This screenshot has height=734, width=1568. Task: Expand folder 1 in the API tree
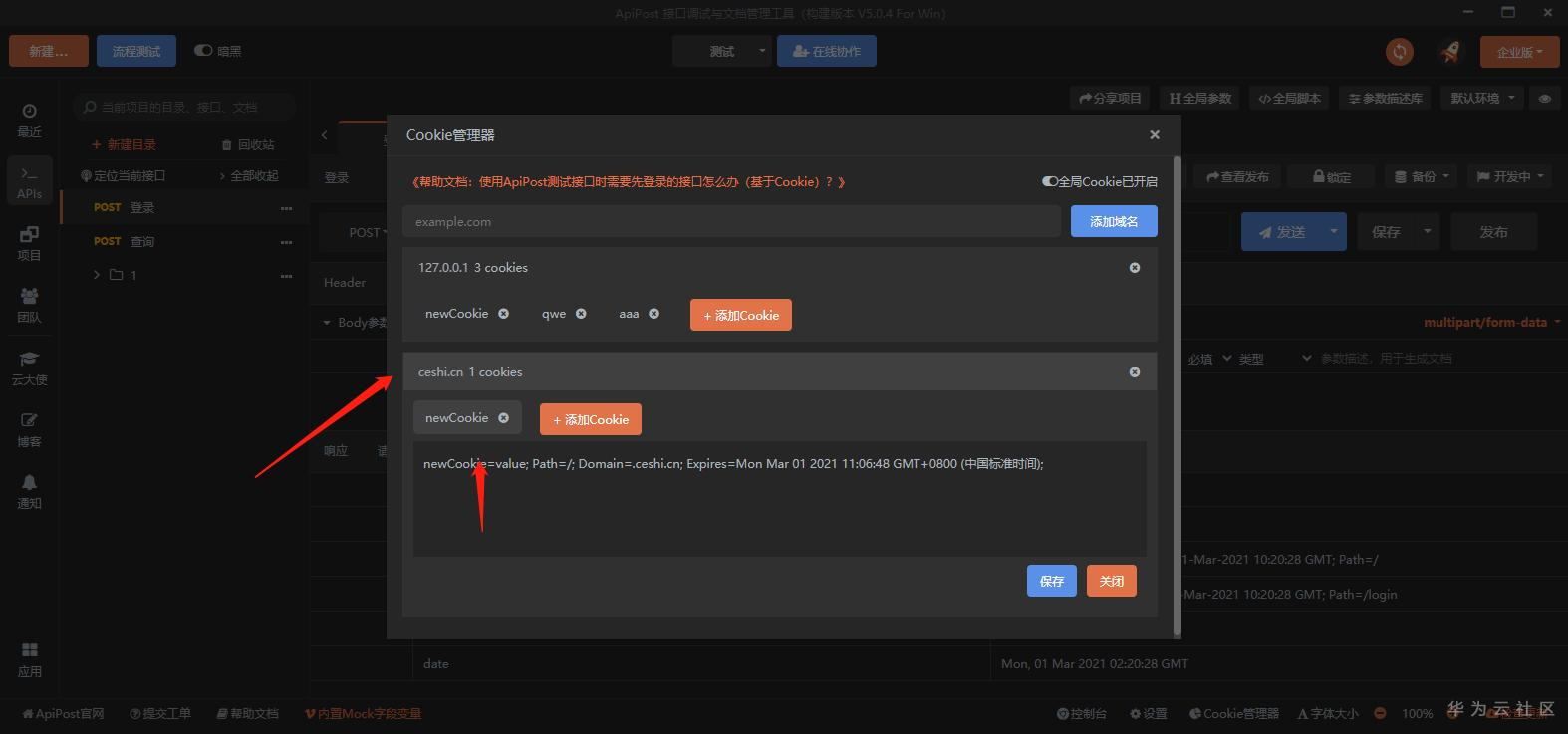click(x=97, y=275)
